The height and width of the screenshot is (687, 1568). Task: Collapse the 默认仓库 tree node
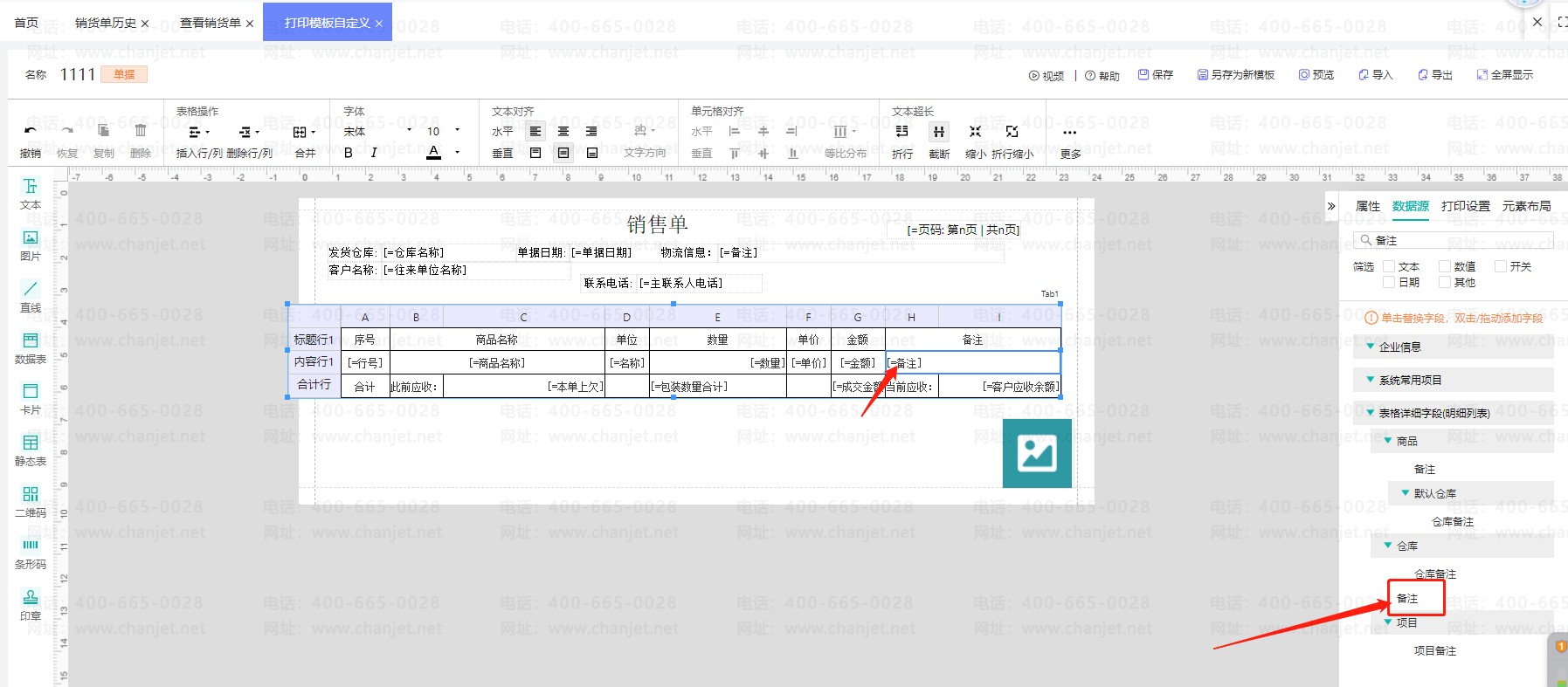1406,493
